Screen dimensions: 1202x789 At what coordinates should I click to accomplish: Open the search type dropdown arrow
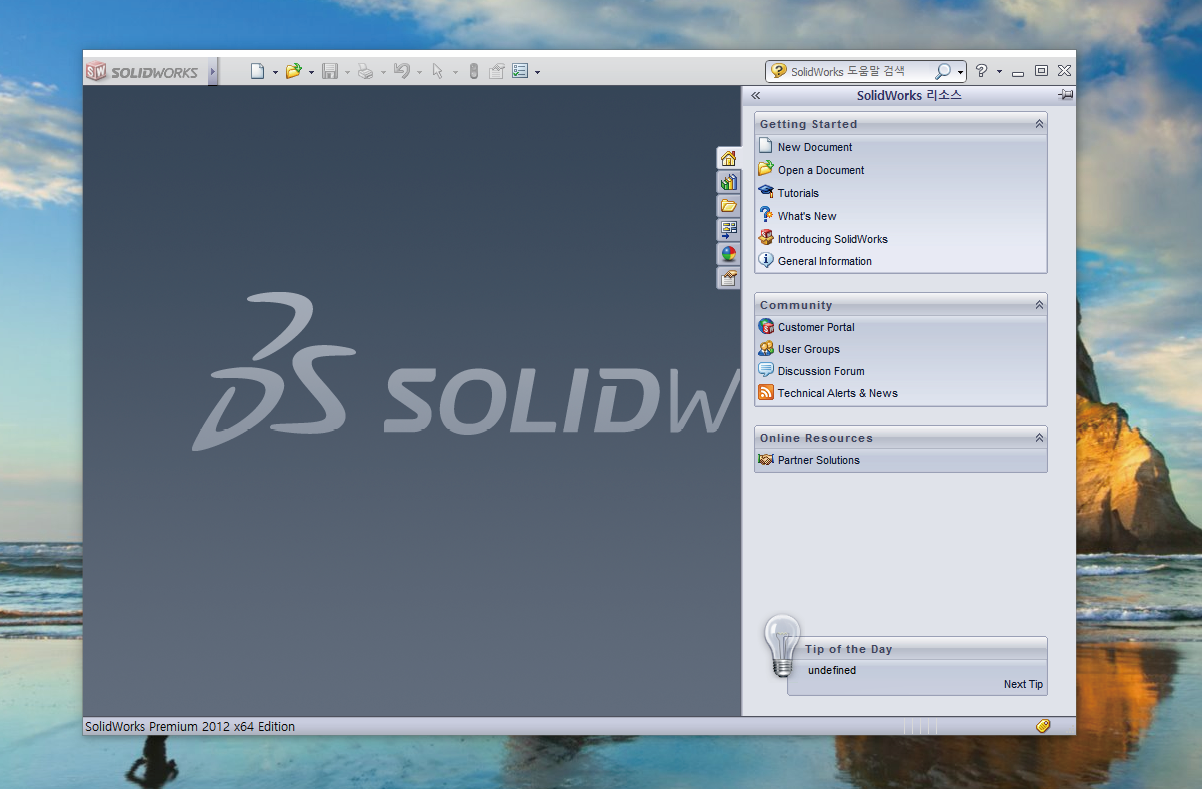tap(961, 72)
